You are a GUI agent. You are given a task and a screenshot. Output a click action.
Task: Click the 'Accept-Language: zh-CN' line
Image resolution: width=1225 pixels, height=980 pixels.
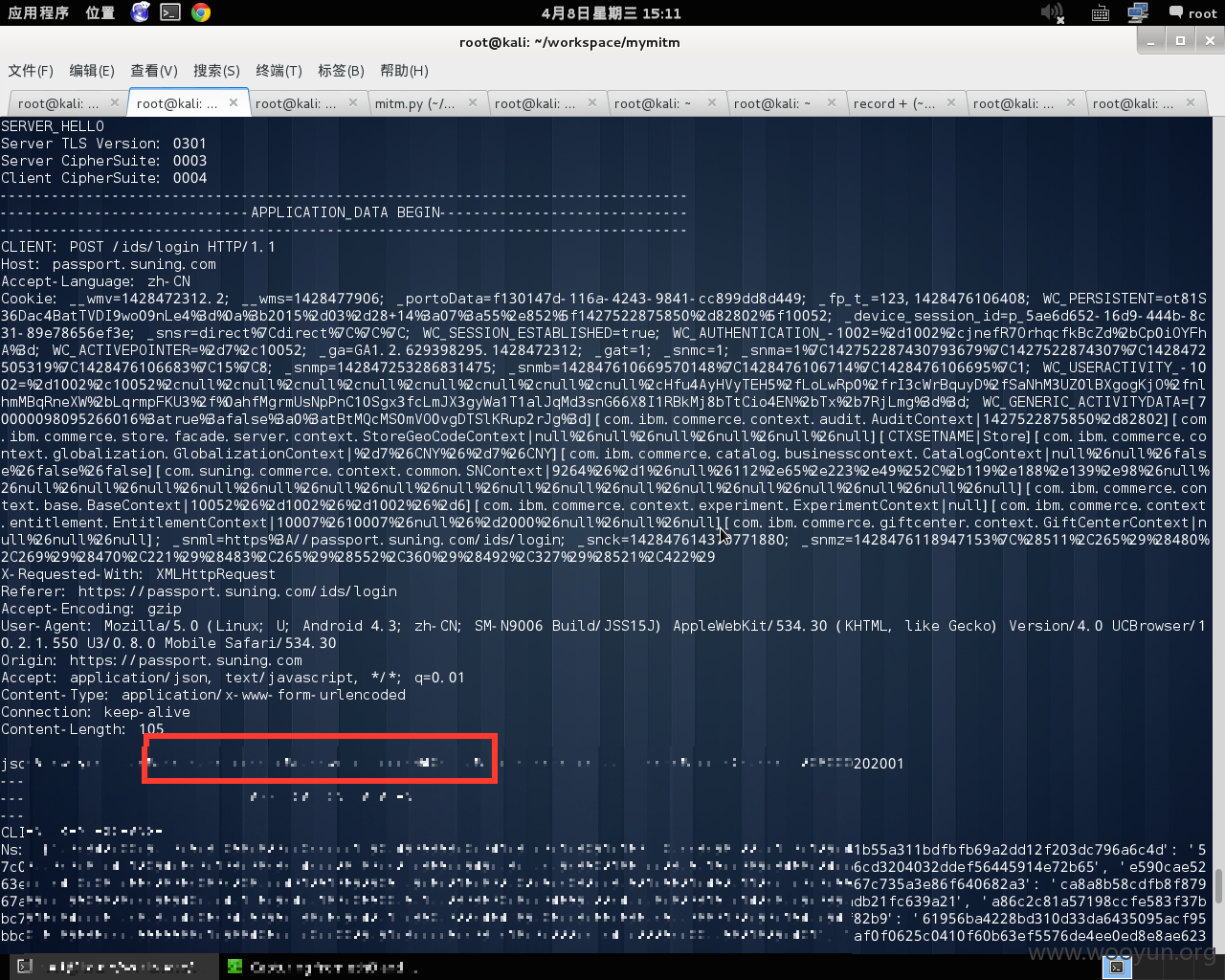click(x=96, y=281)
